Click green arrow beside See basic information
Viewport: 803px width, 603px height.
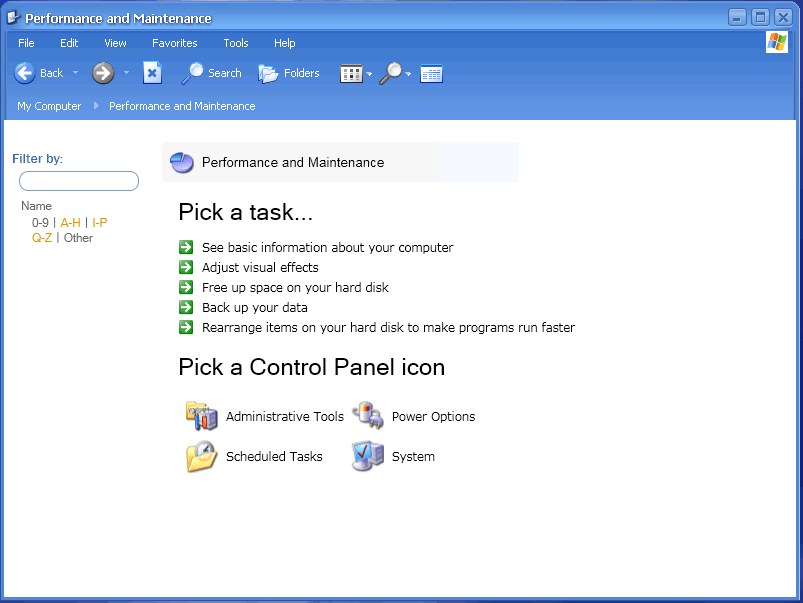click(186, 247)
